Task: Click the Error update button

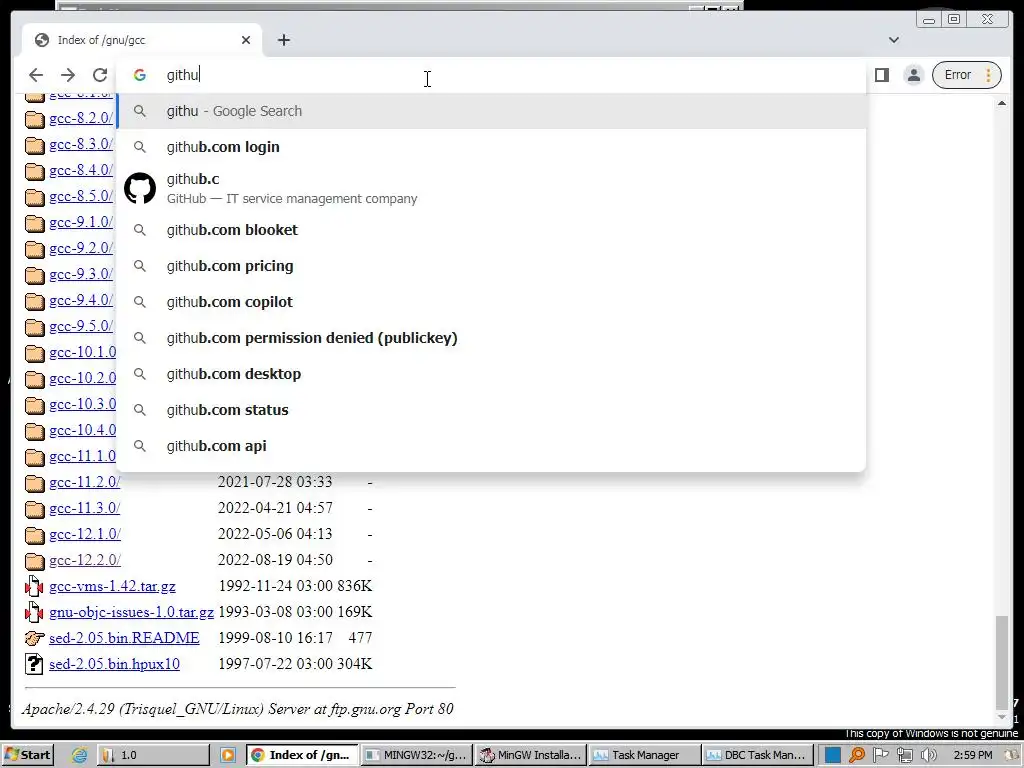Action: (967, 75)
